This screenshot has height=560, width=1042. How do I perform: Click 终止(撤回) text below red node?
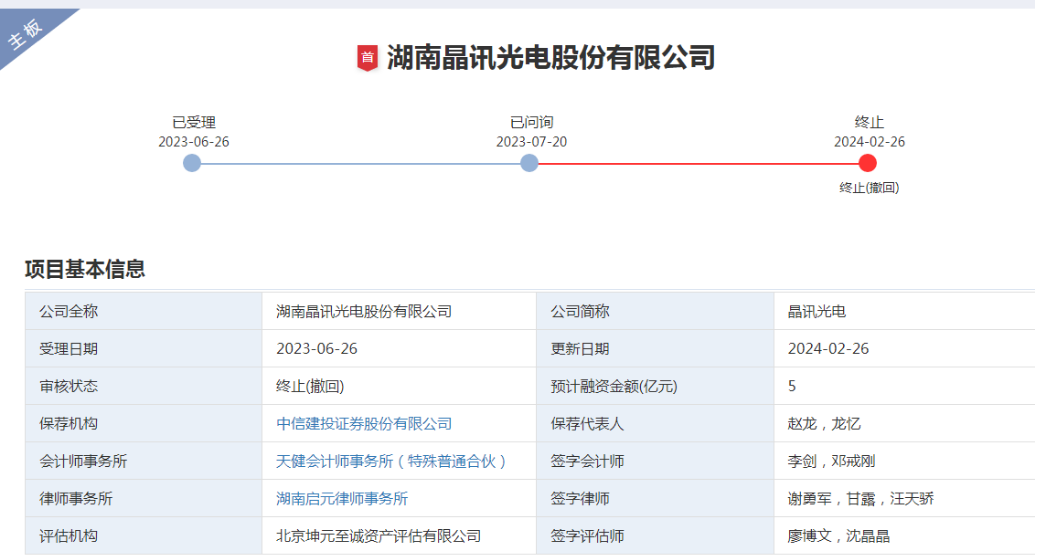(x=869, y=188)
